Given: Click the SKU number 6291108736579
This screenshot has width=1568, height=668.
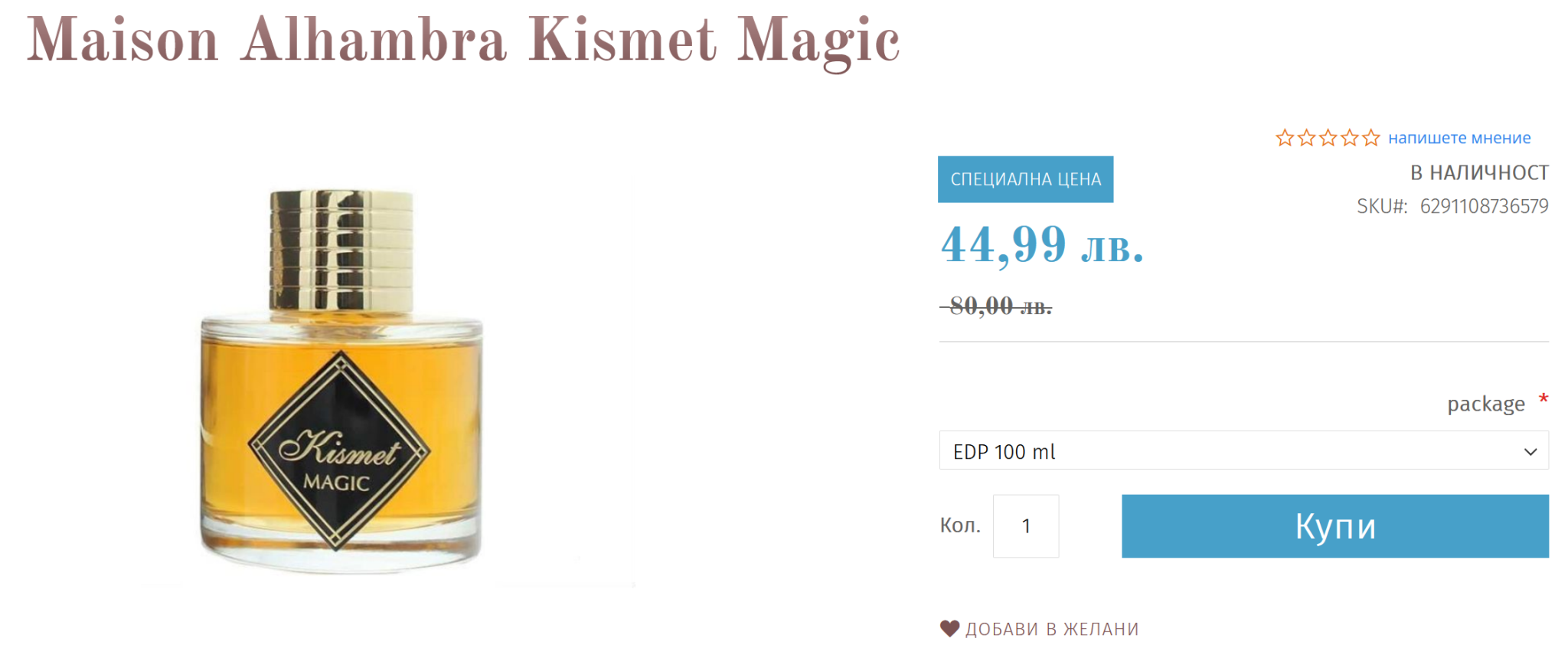Looking at the screenshot, I should click(x=1484, y=206).
